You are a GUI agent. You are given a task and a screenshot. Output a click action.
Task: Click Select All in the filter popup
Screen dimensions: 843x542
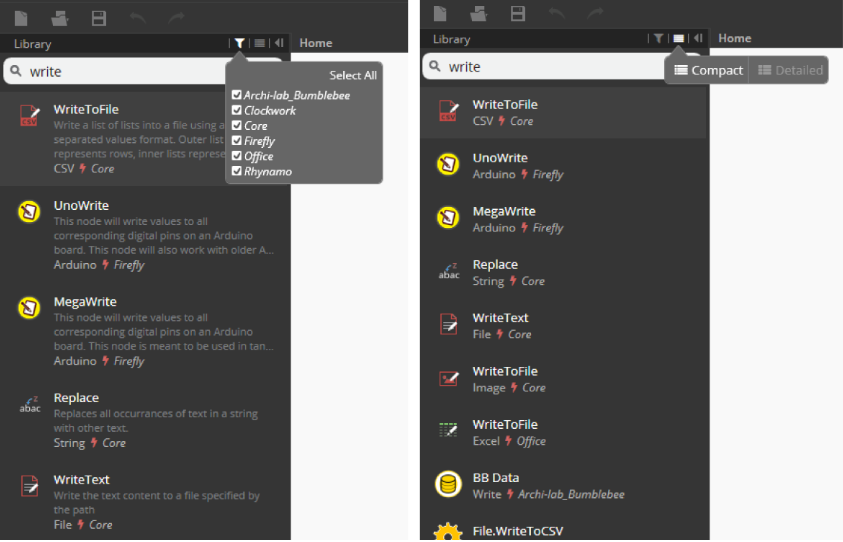(x=353, y=75)
